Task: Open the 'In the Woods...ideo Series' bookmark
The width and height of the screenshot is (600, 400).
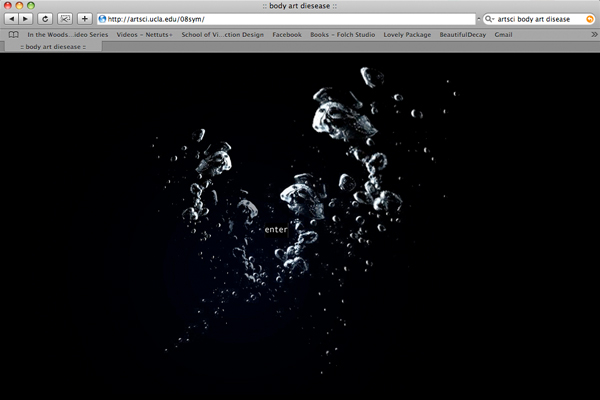Action: [67, 34]
